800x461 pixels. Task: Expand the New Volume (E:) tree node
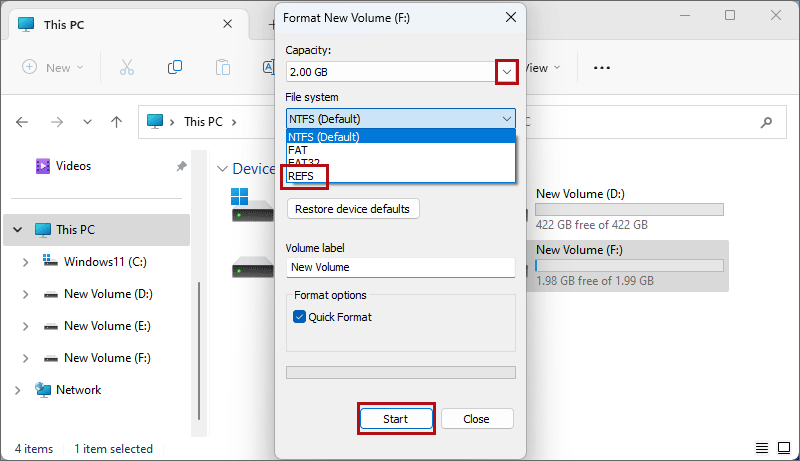click(x=25, y=326)
